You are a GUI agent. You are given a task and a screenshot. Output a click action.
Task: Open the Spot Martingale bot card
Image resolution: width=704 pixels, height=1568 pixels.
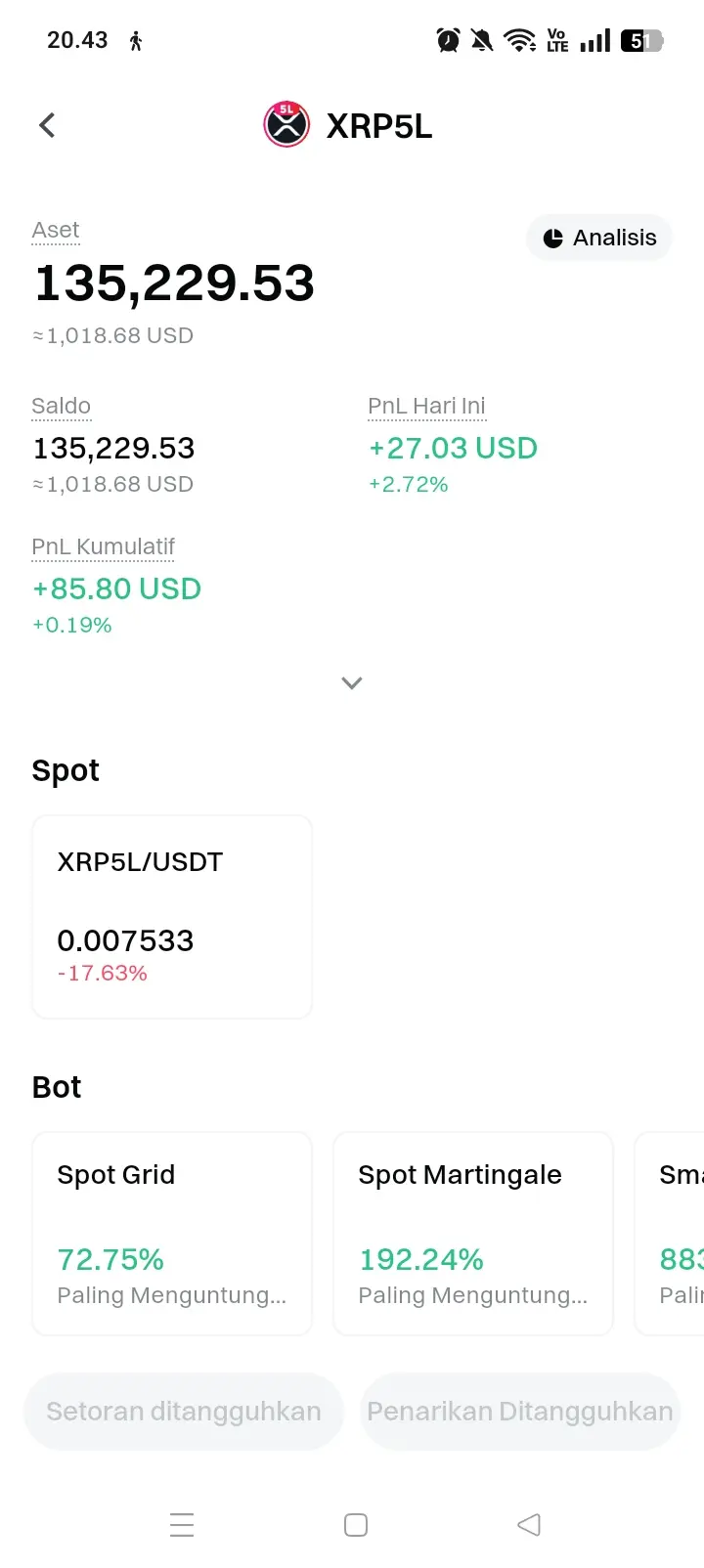(x=473, y=1234)
